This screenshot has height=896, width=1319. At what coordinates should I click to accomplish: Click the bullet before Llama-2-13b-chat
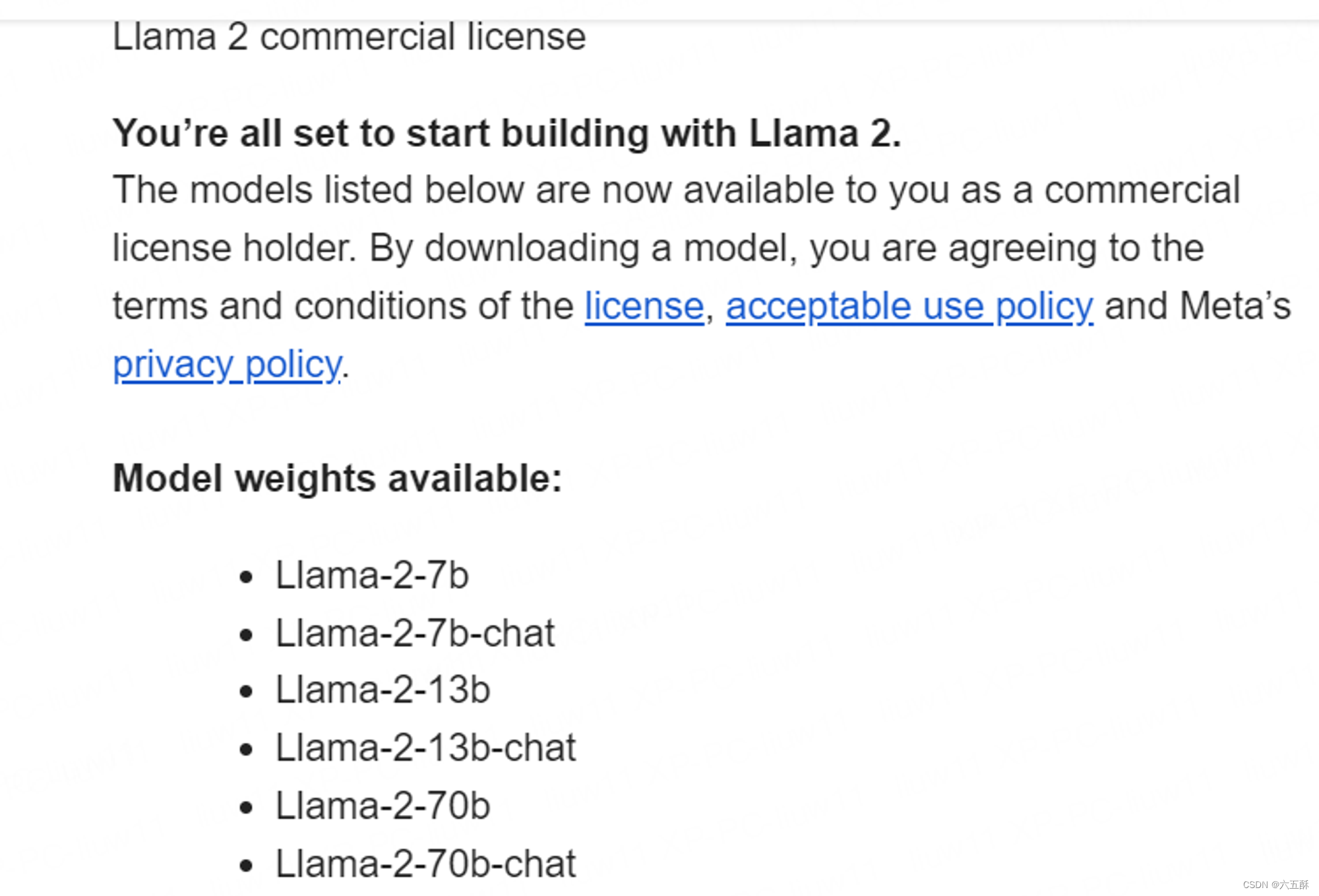click(x=246, y=750)
